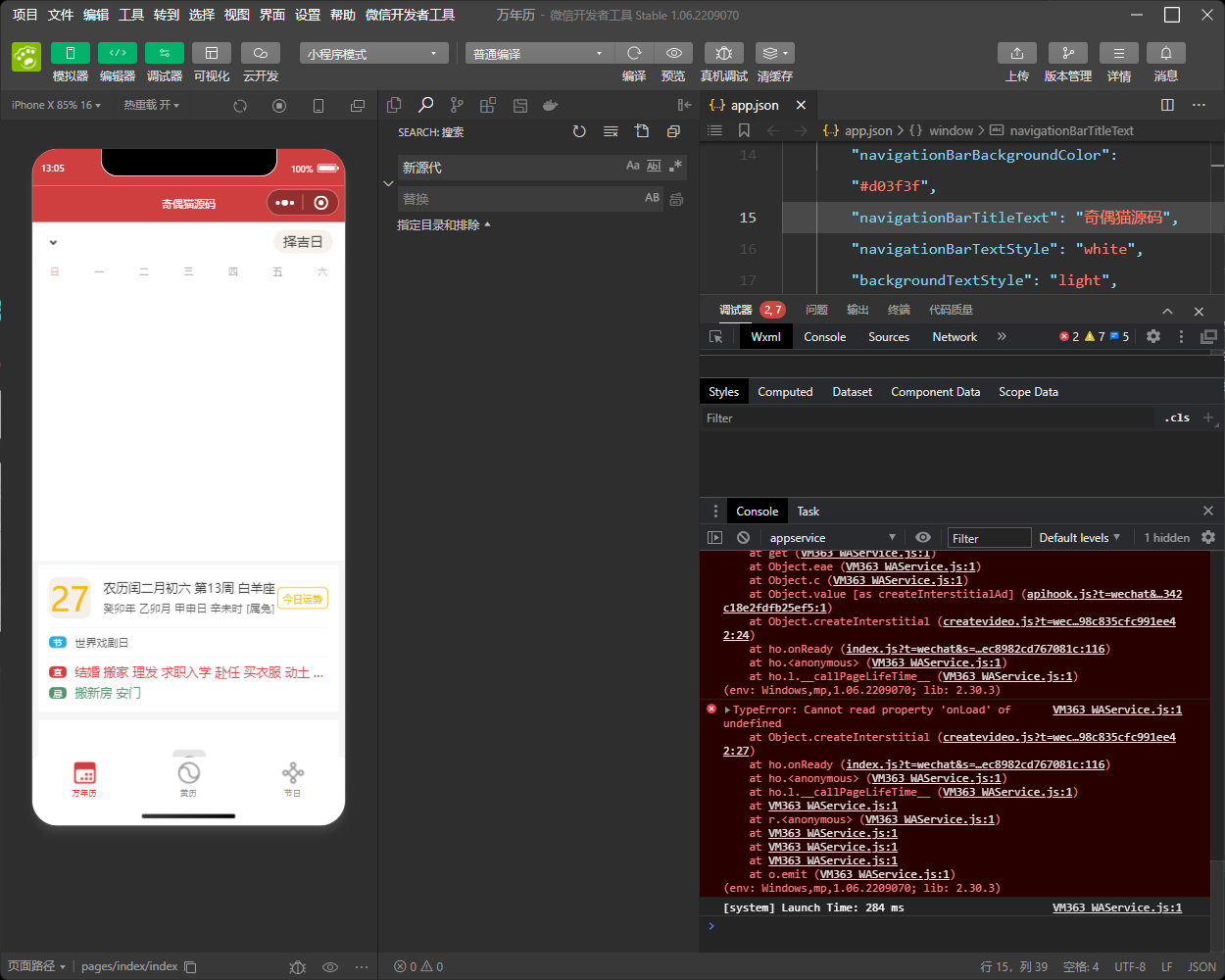Open the Default levels log dropdown
The width and height of the screenshot is (1225, 980).
(x=1079, y=538)
